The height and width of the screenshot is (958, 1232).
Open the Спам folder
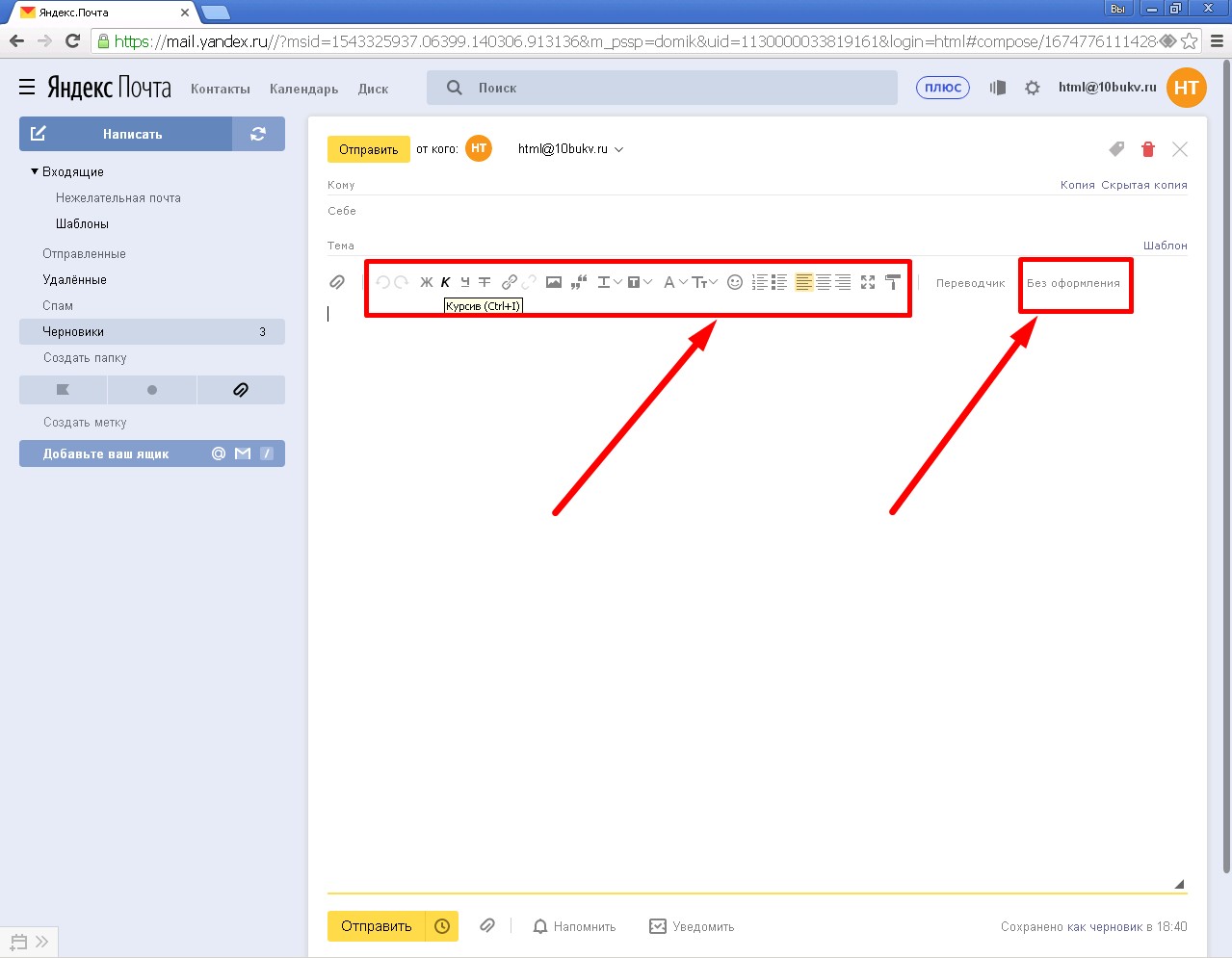[58, 305]
